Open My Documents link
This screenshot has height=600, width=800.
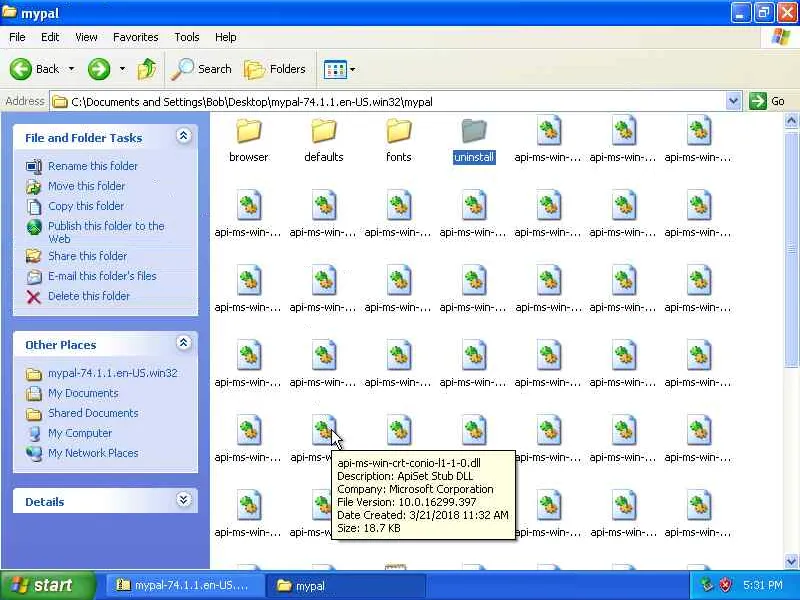(x=83, y=393)
